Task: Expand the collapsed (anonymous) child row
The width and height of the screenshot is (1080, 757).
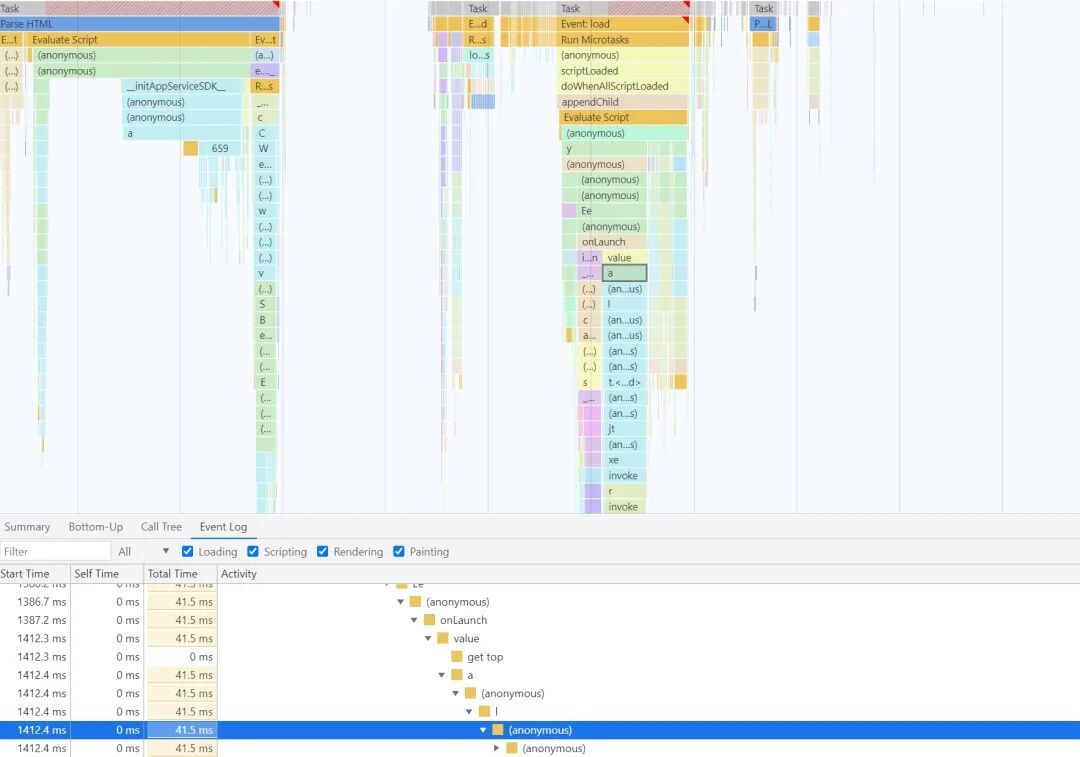Action: [x=497, y=749]
